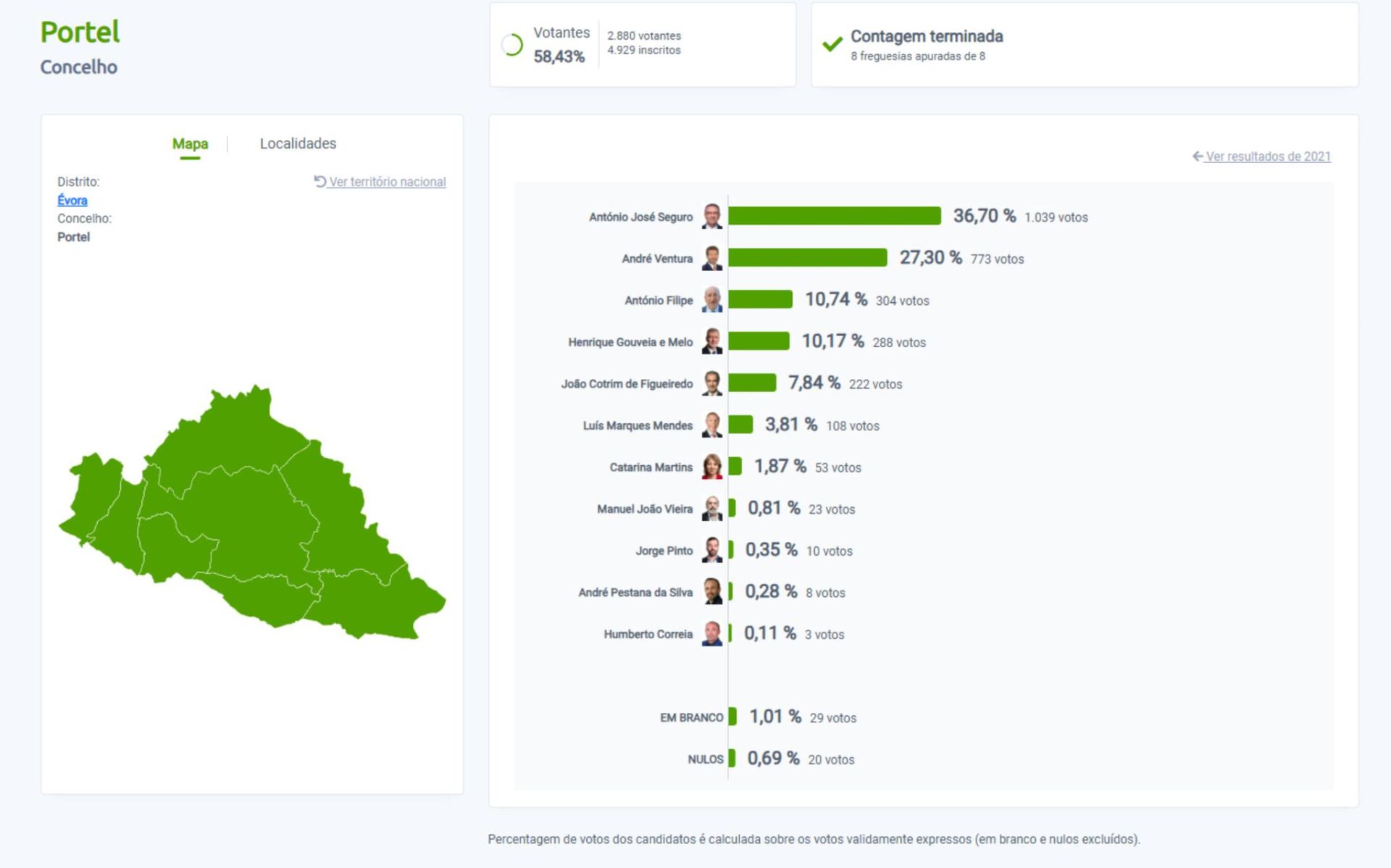Click André Ventura's green vote bar
The image size is (1391, 868).
[x=807, y=258]
